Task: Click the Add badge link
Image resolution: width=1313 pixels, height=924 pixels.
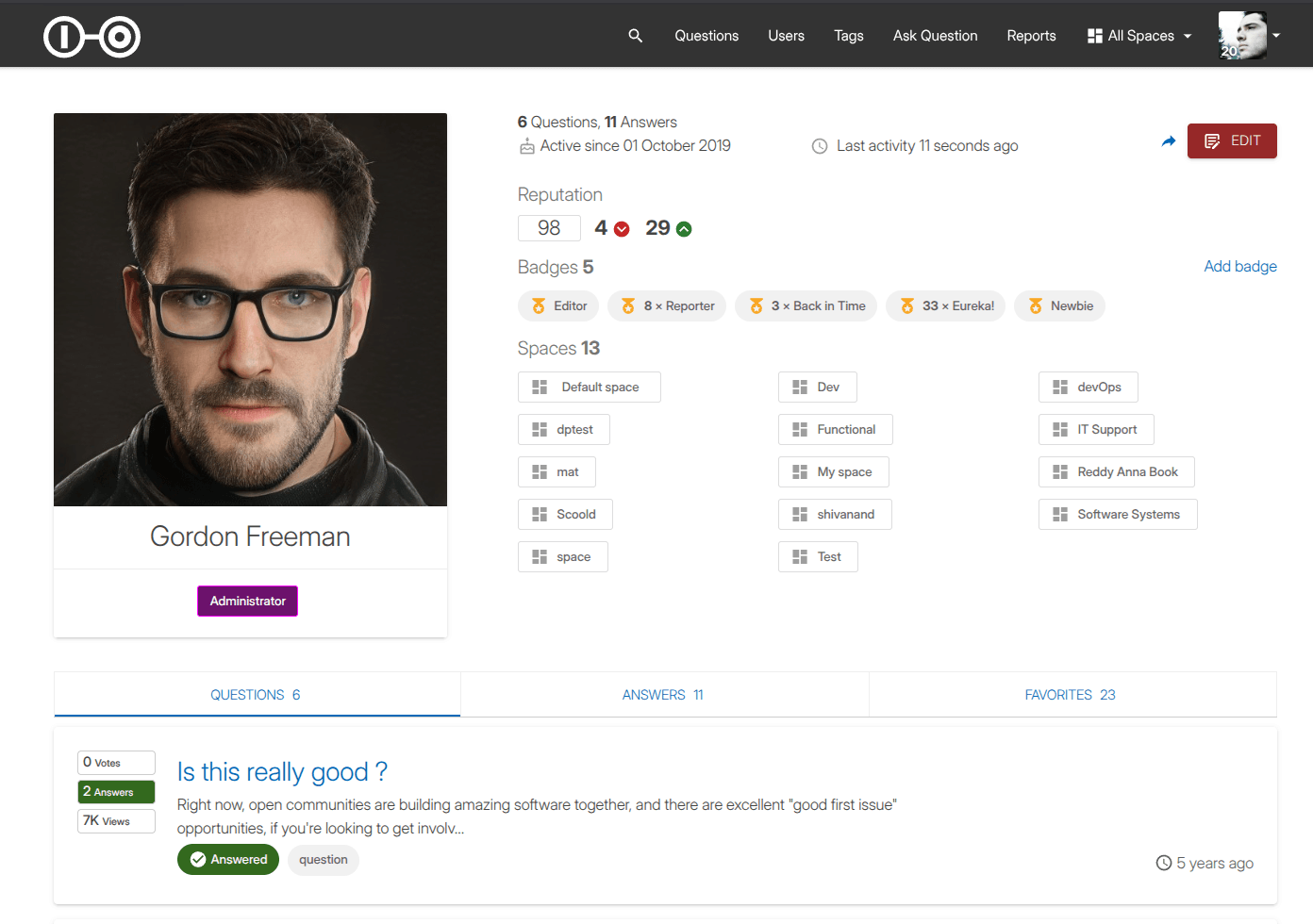Action: pyautogui.click(x=1240, y=267)
